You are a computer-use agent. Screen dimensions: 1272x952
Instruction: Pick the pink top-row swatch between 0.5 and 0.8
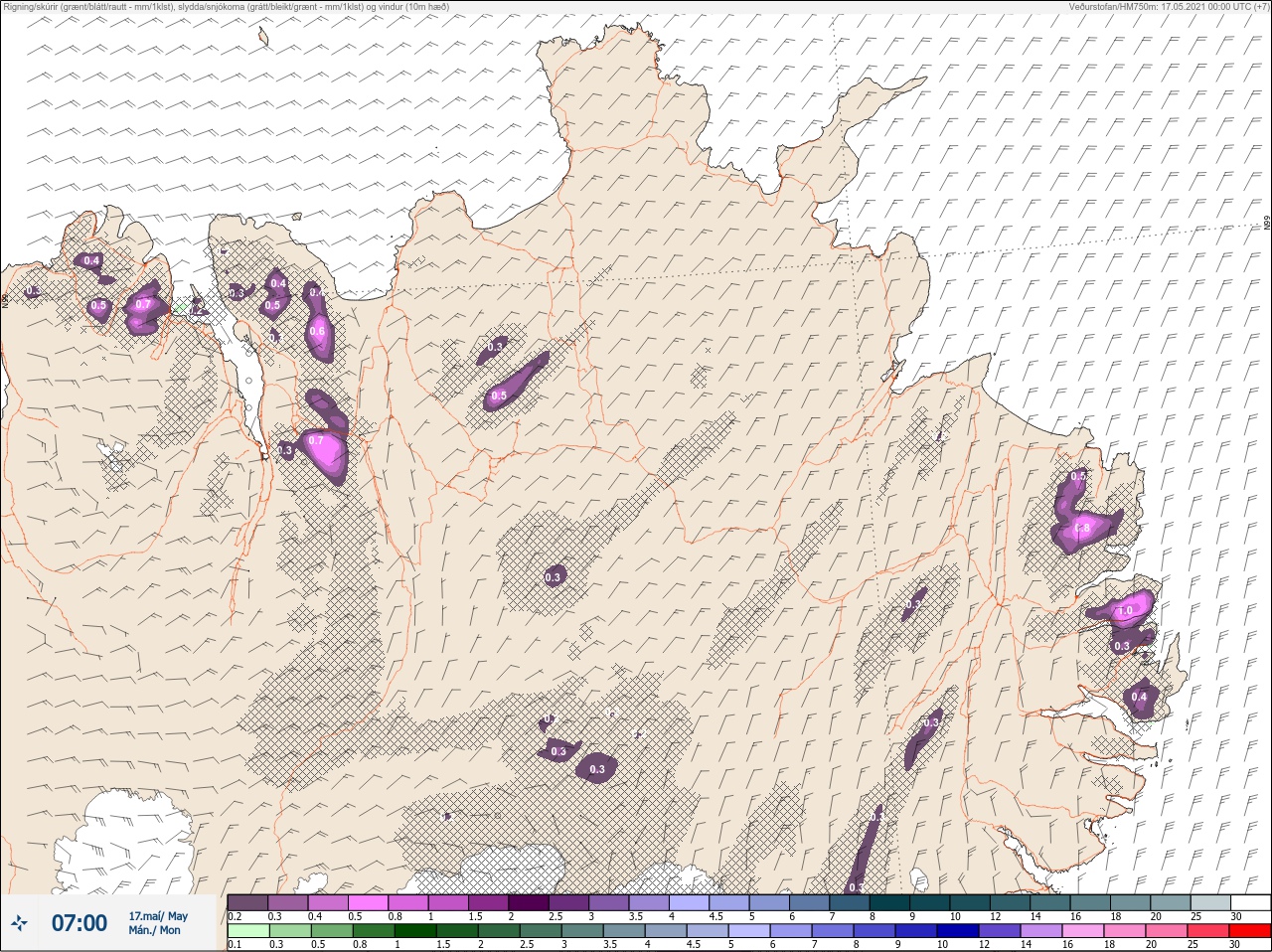[x=368, y=902]
